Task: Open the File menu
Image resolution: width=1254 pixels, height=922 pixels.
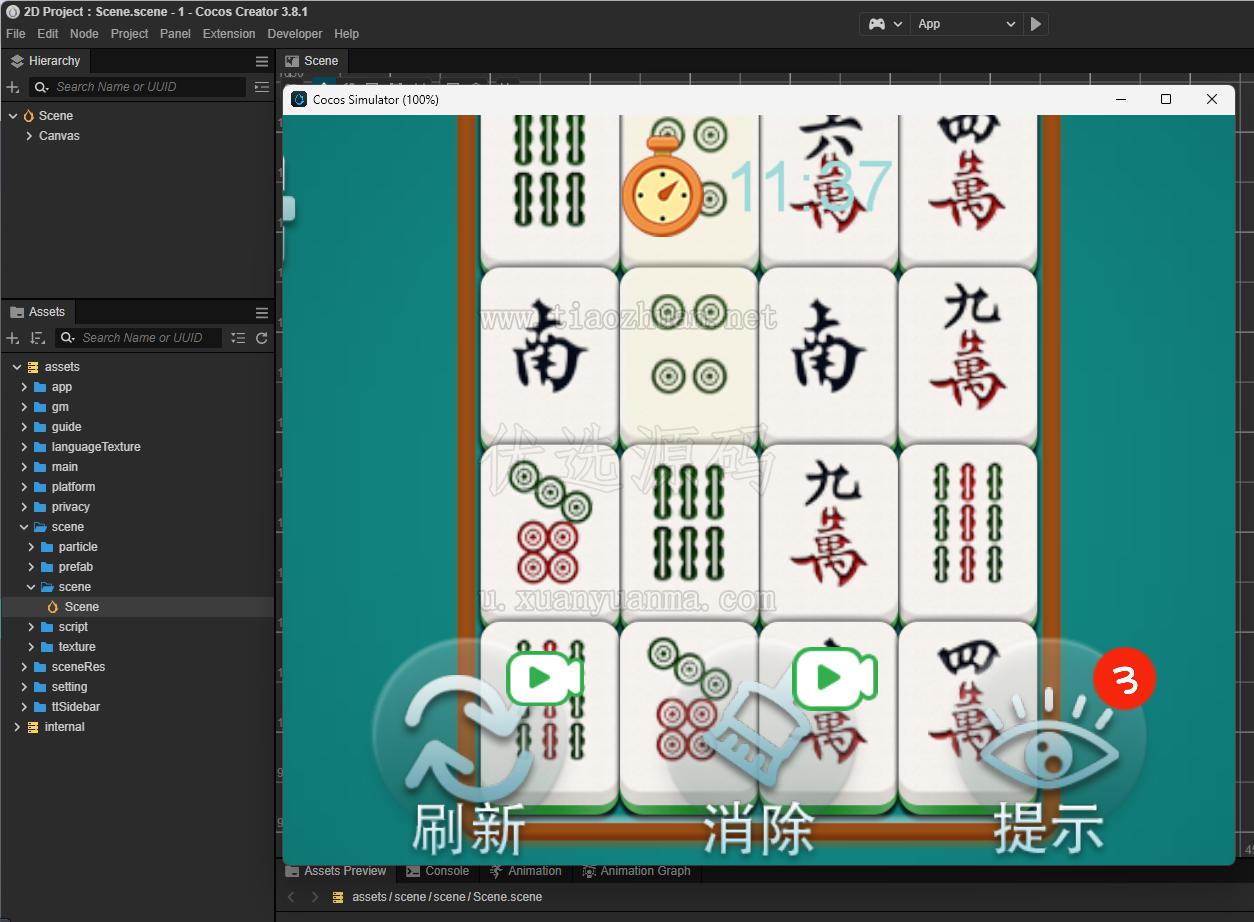Action: coord(16,34)
